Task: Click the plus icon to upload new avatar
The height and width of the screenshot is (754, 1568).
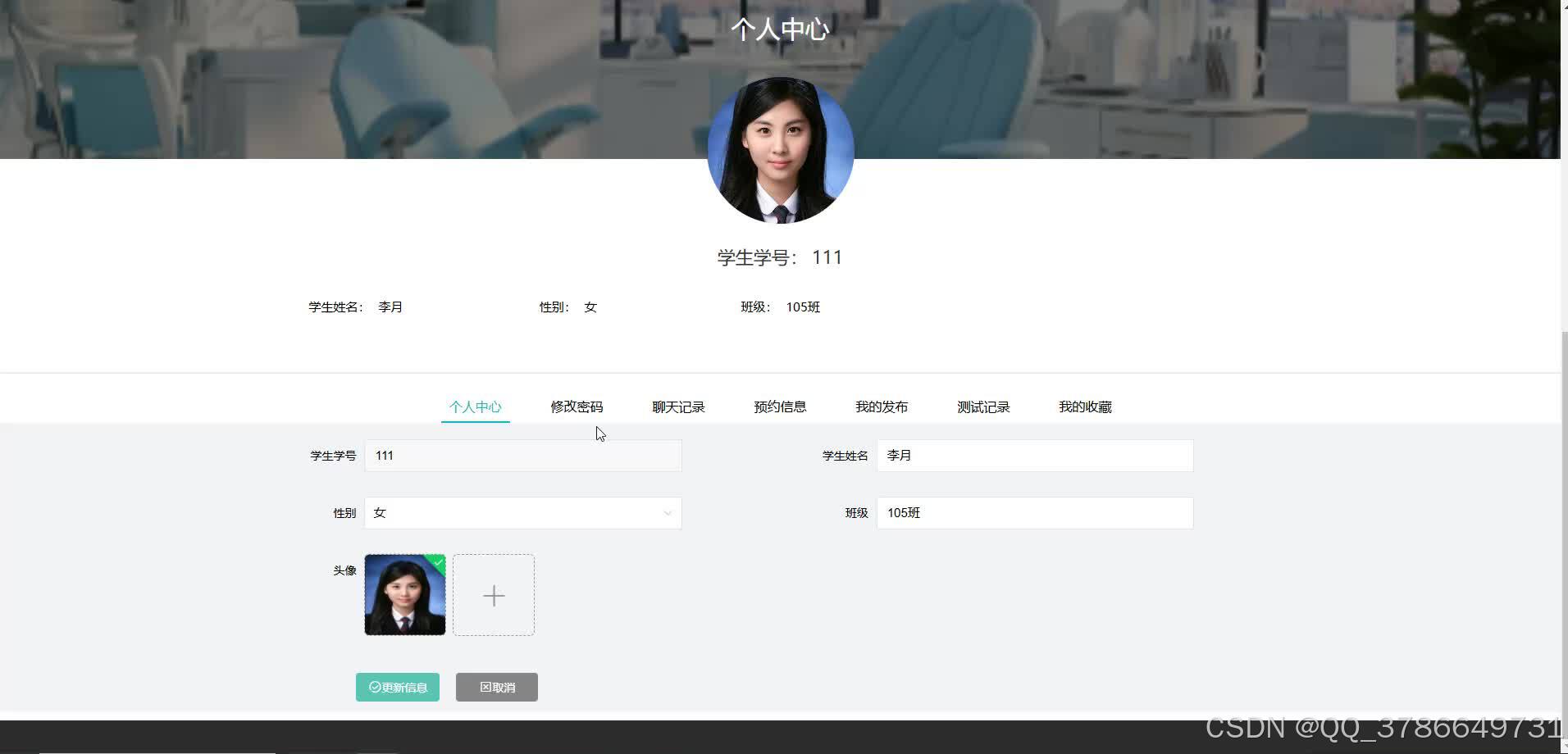Action: (x=493, y=595)
